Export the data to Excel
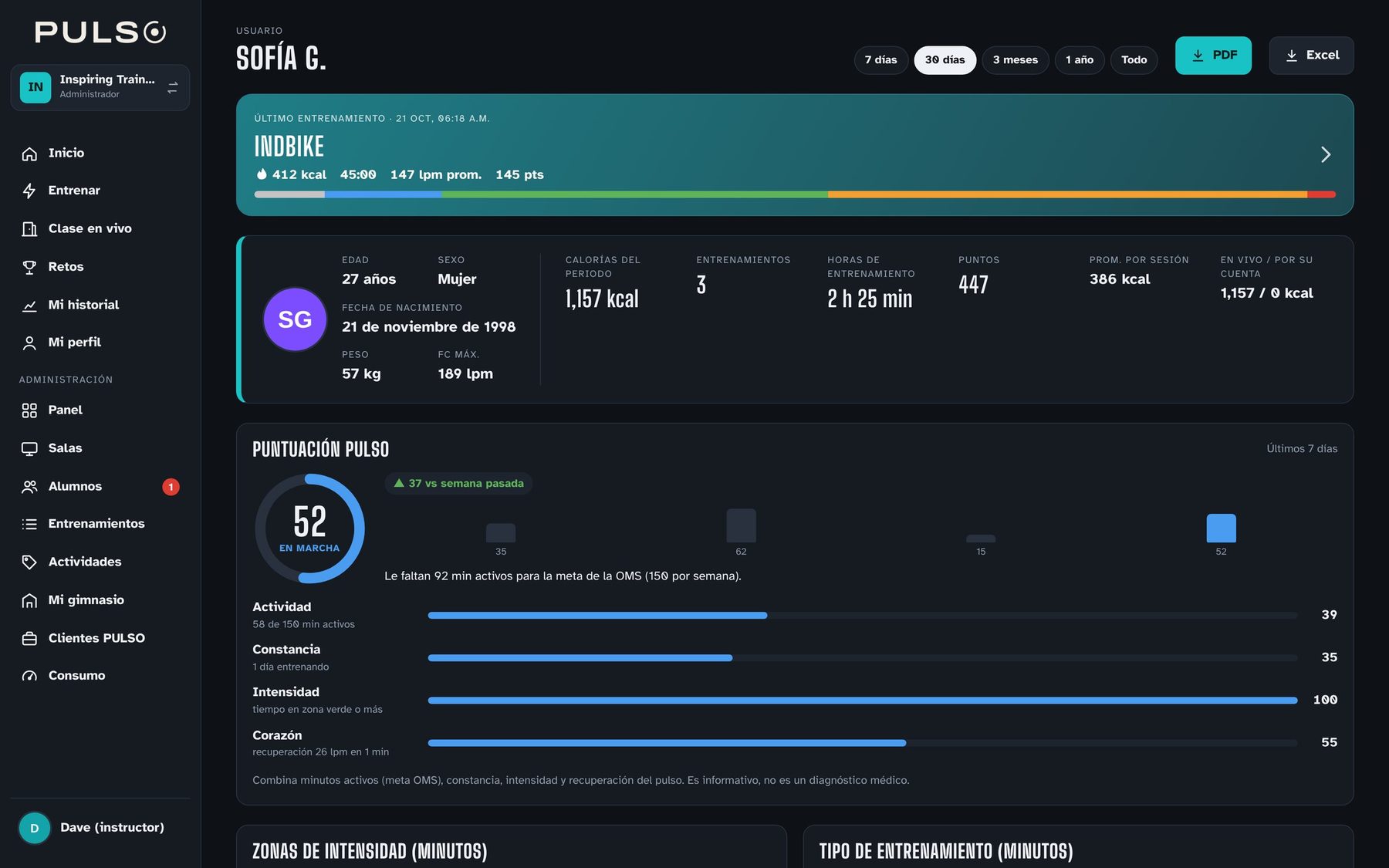Image resolution: width=1389 pixels, height=868 pixels. pos(1311,56)
